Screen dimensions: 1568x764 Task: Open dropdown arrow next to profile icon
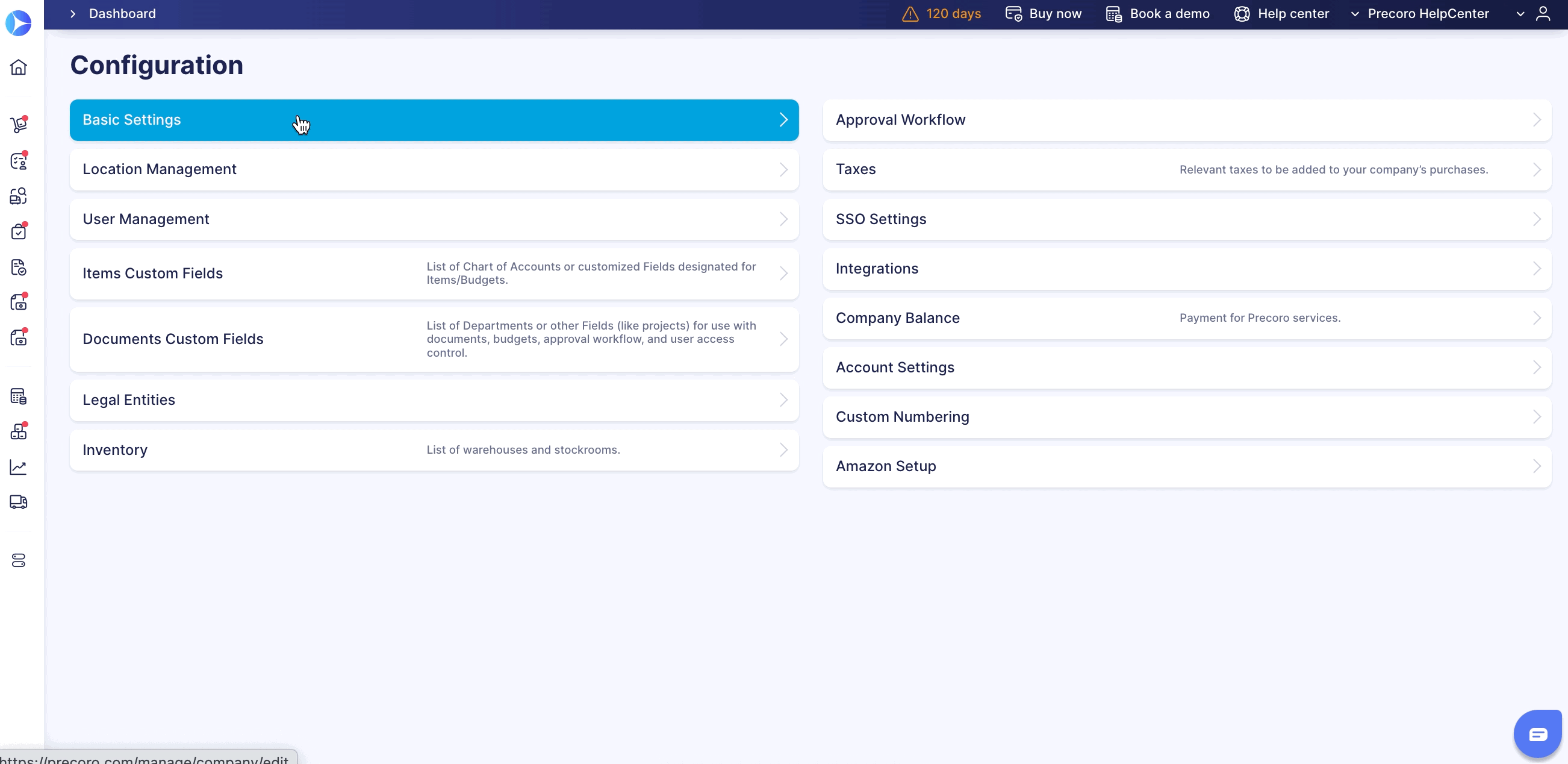[x=1520, y=14]
